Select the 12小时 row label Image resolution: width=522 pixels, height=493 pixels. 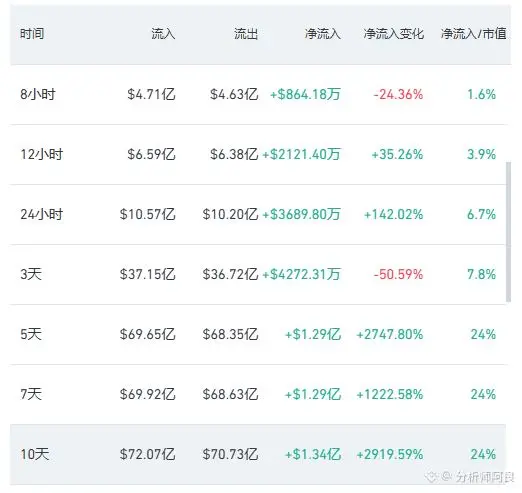point(41,154)
